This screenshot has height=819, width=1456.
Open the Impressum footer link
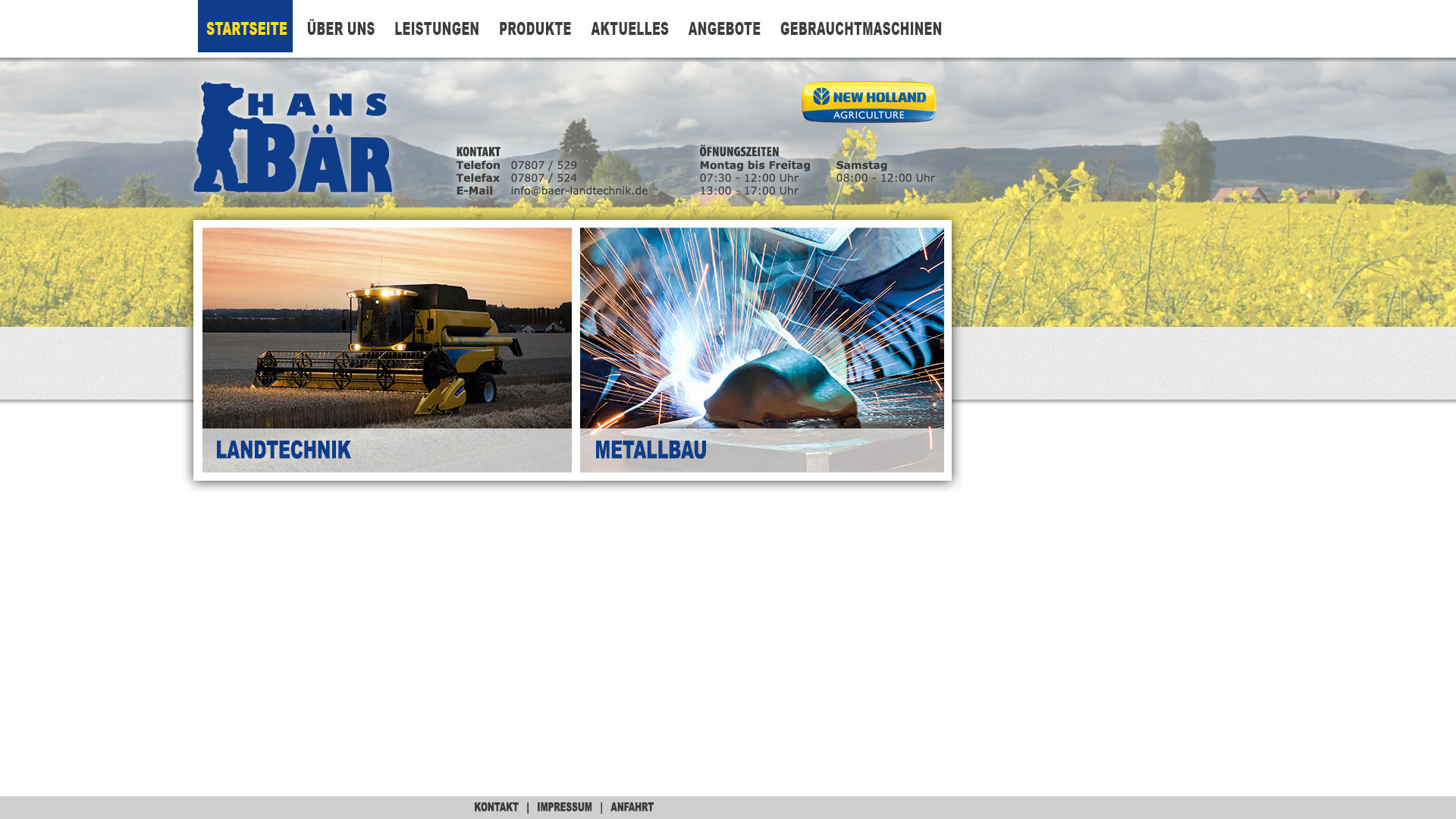point(564,807)
